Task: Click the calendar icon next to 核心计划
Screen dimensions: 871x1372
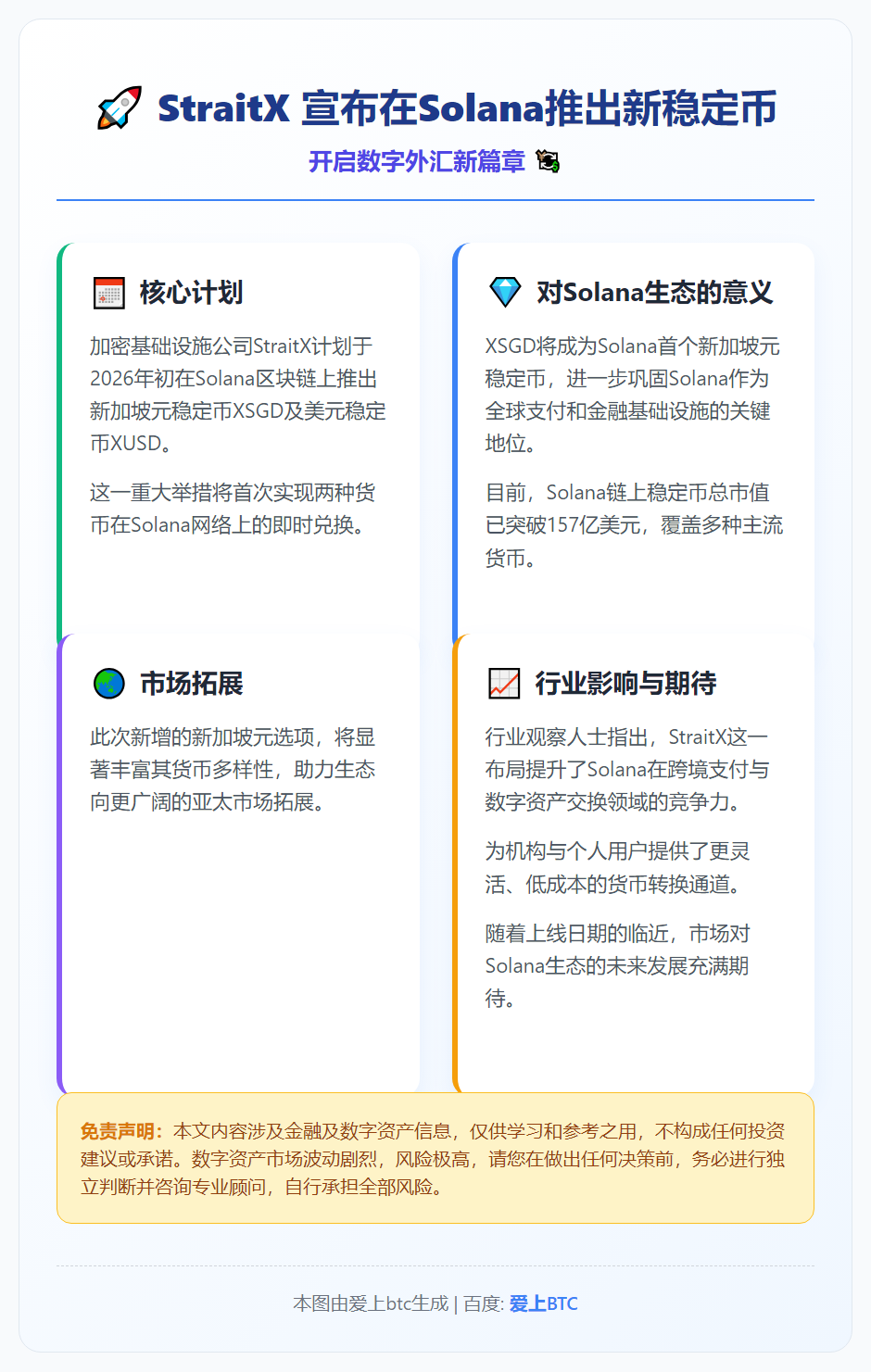Action: point(109,293)
